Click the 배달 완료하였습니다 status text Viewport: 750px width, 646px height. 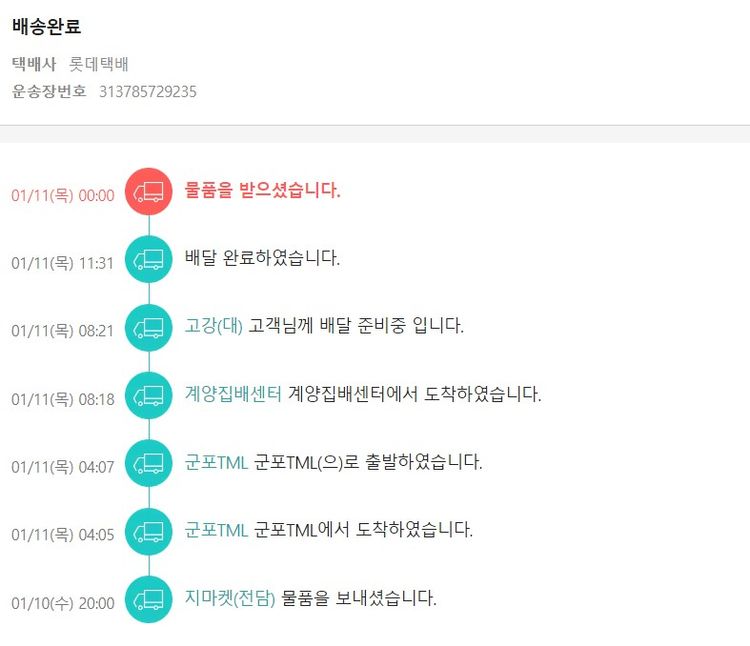[263, 258]
